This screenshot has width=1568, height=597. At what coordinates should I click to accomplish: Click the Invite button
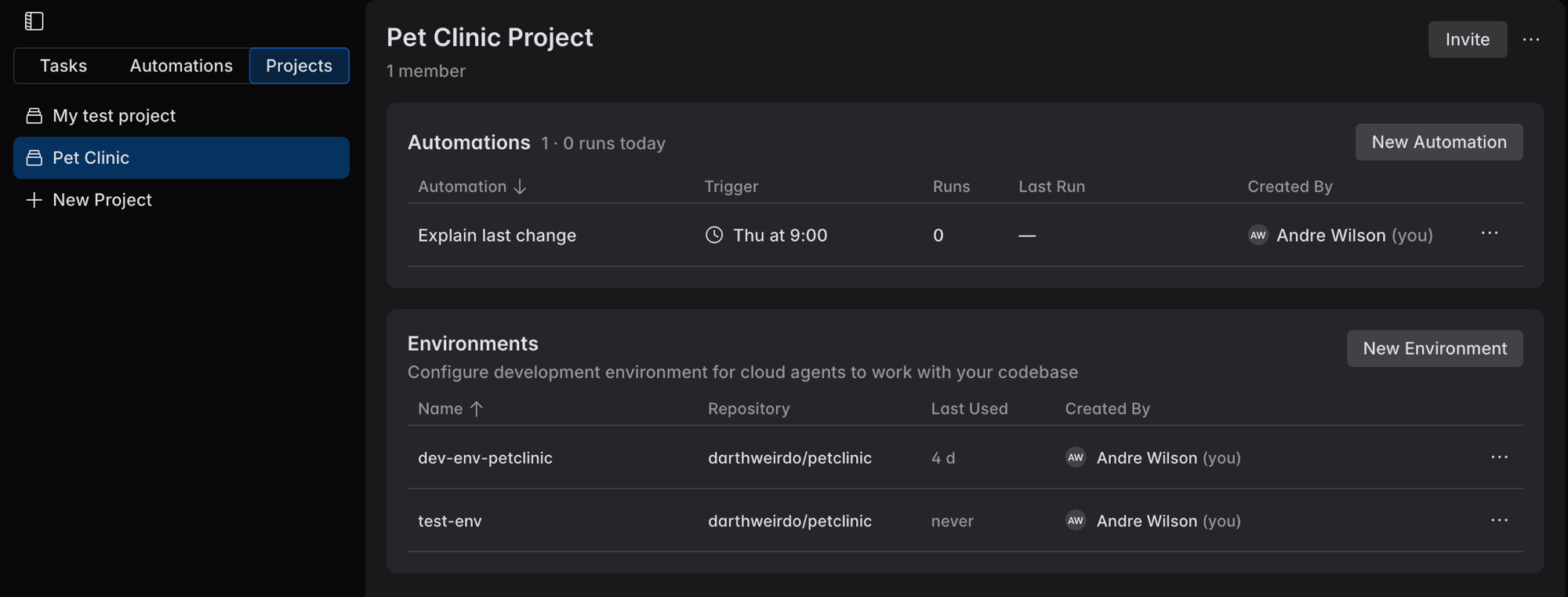tap(1467, 39)
